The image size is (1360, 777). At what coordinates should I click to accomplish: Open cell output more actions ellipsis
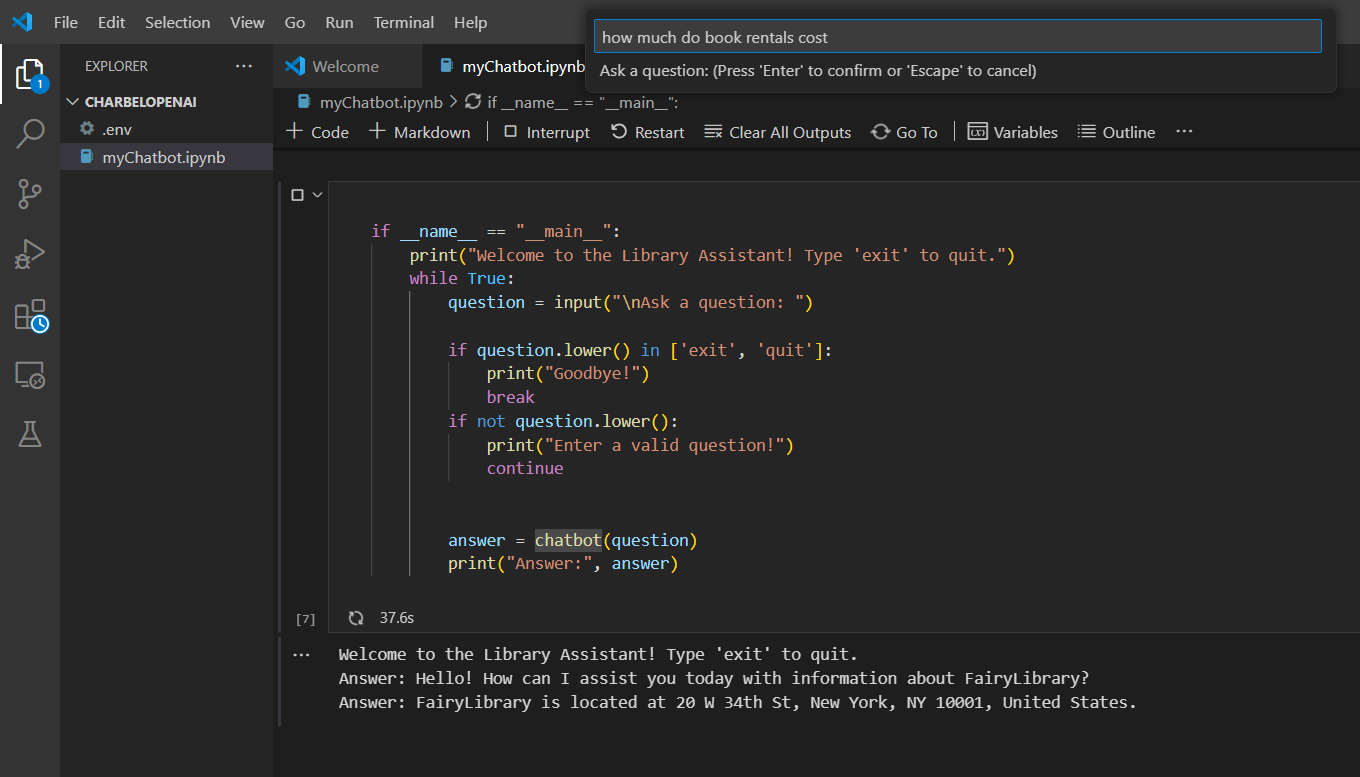tap(301, 655)
